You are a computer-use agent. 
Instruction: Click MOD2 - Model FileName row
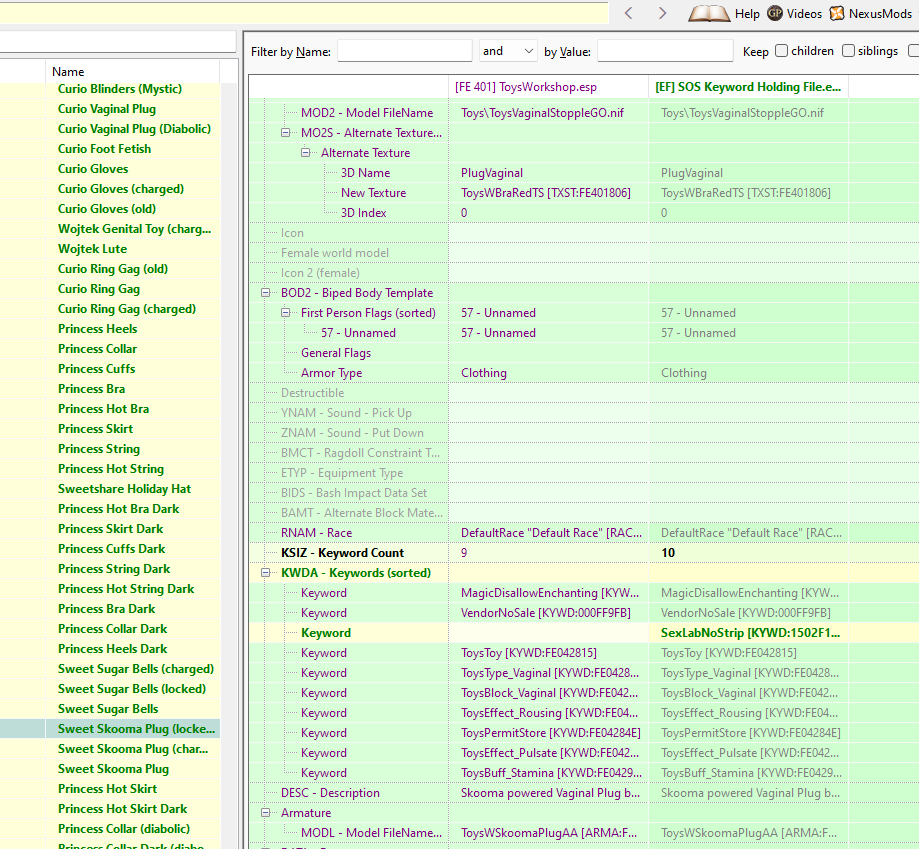(x=367, y=112)
